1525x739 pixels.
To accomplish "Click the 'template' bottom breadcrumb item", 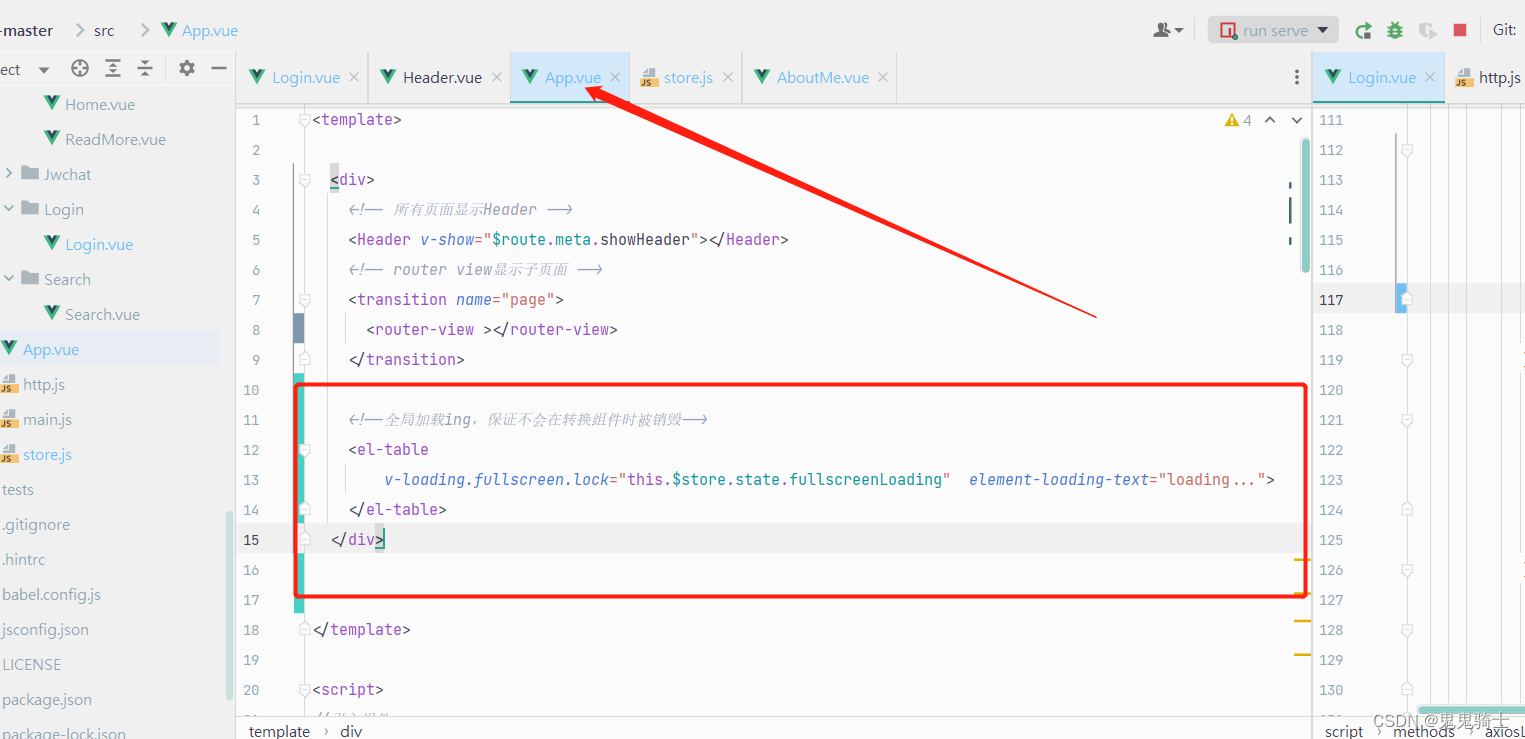I will (279, 731).
